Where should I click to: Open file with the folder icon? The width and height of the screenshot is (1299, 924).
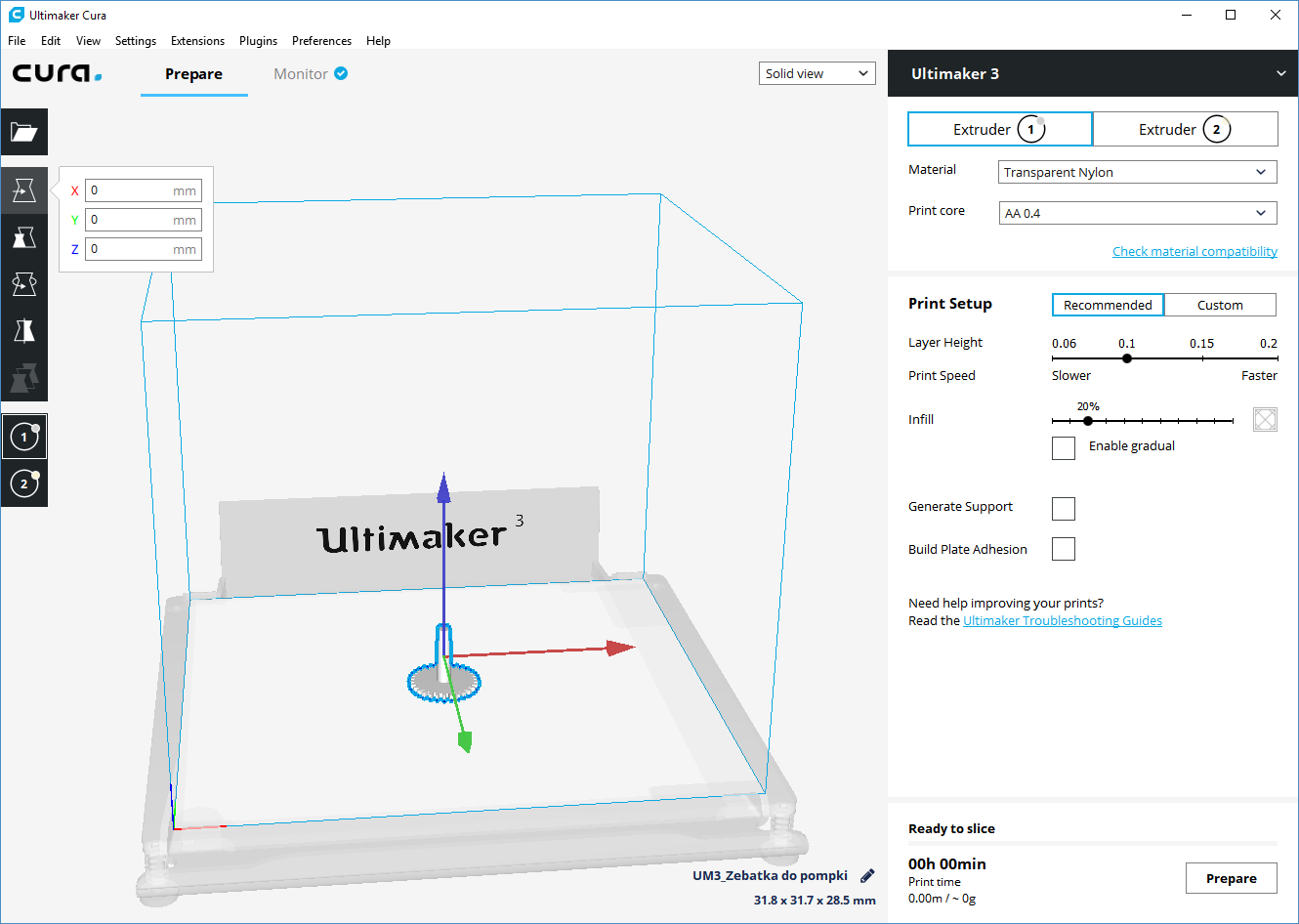click(x=24, y=132)
